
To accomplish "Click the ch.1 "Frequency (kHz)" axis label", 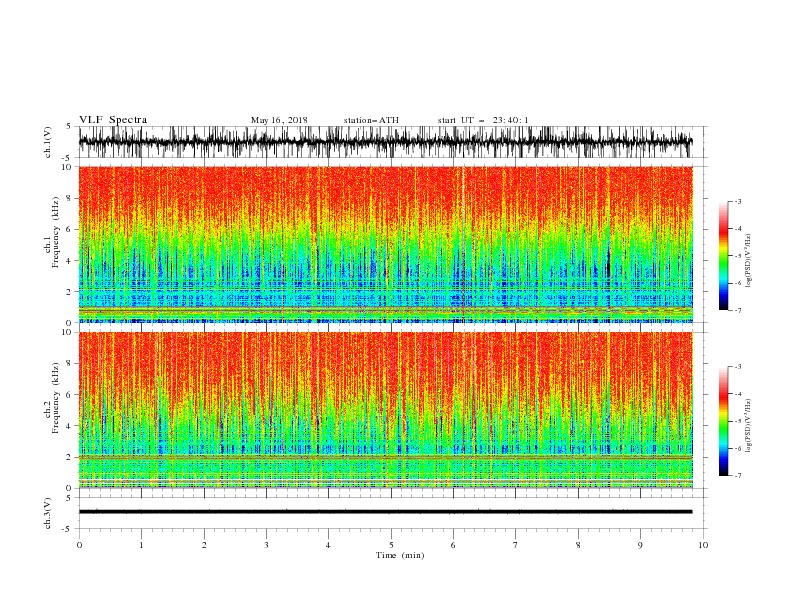I will [x=56, y=233].
